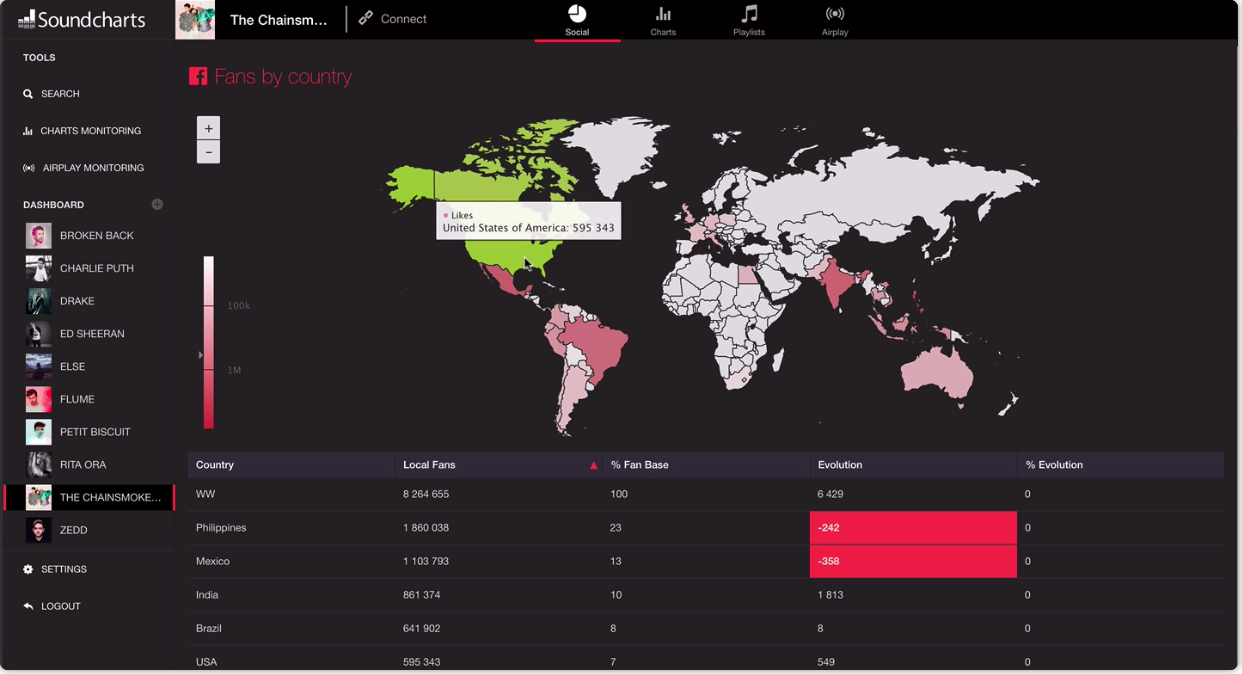Click the WW local fans 8 264 655
The width and height of the screenshot is (1242, 674).
(426, 494)
